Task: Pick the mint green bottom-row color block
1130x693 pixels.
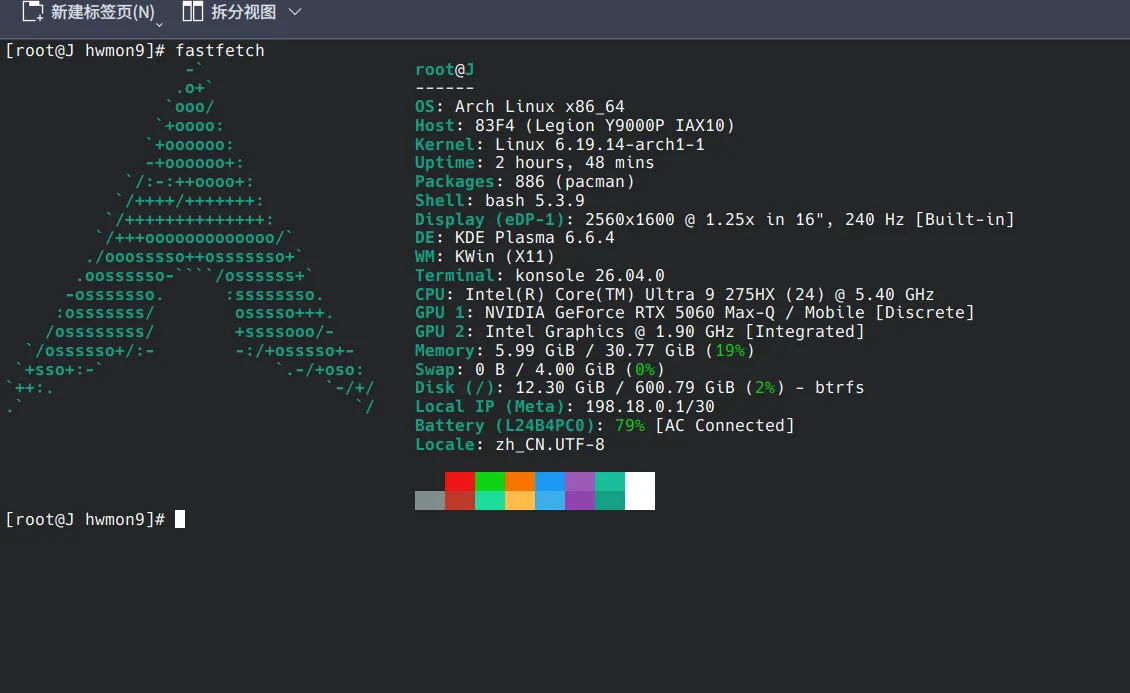Action: coord(490,500)
